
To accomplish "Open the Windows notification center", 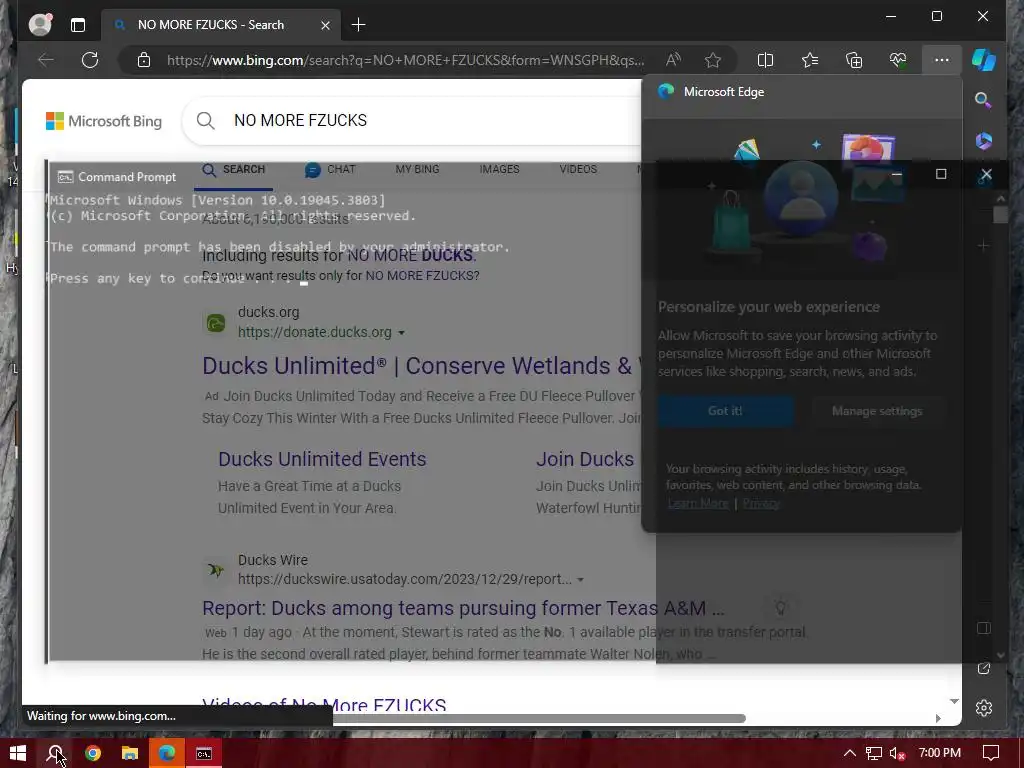I will [991, 753].
